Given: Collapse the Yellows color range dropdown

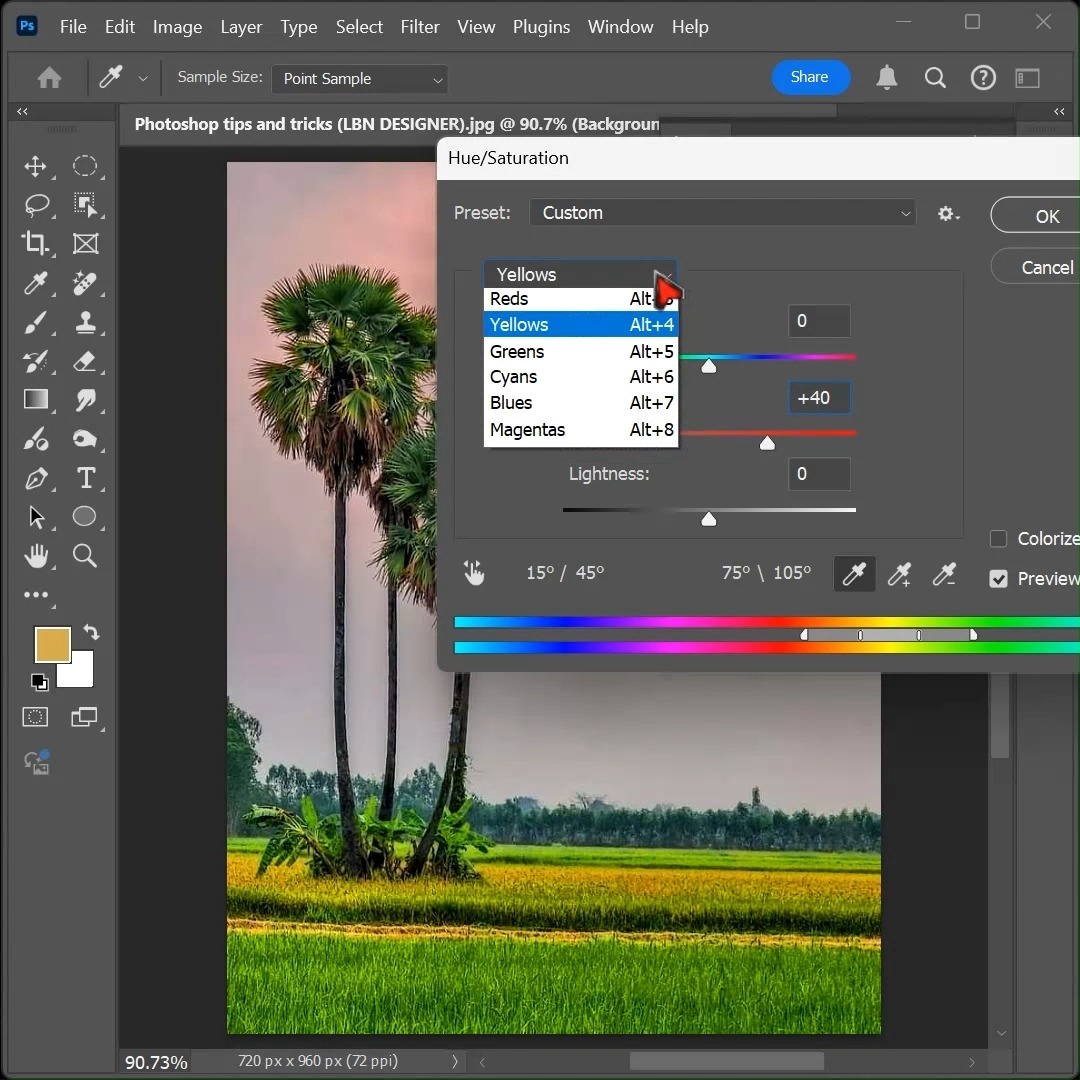Looking at the screenshot, I should [x=580, y=274].
